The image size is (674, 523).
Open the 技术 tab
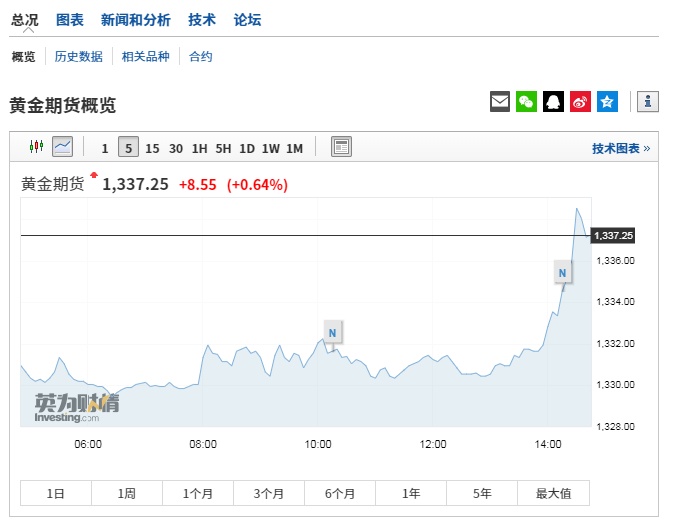coord(202,20)
